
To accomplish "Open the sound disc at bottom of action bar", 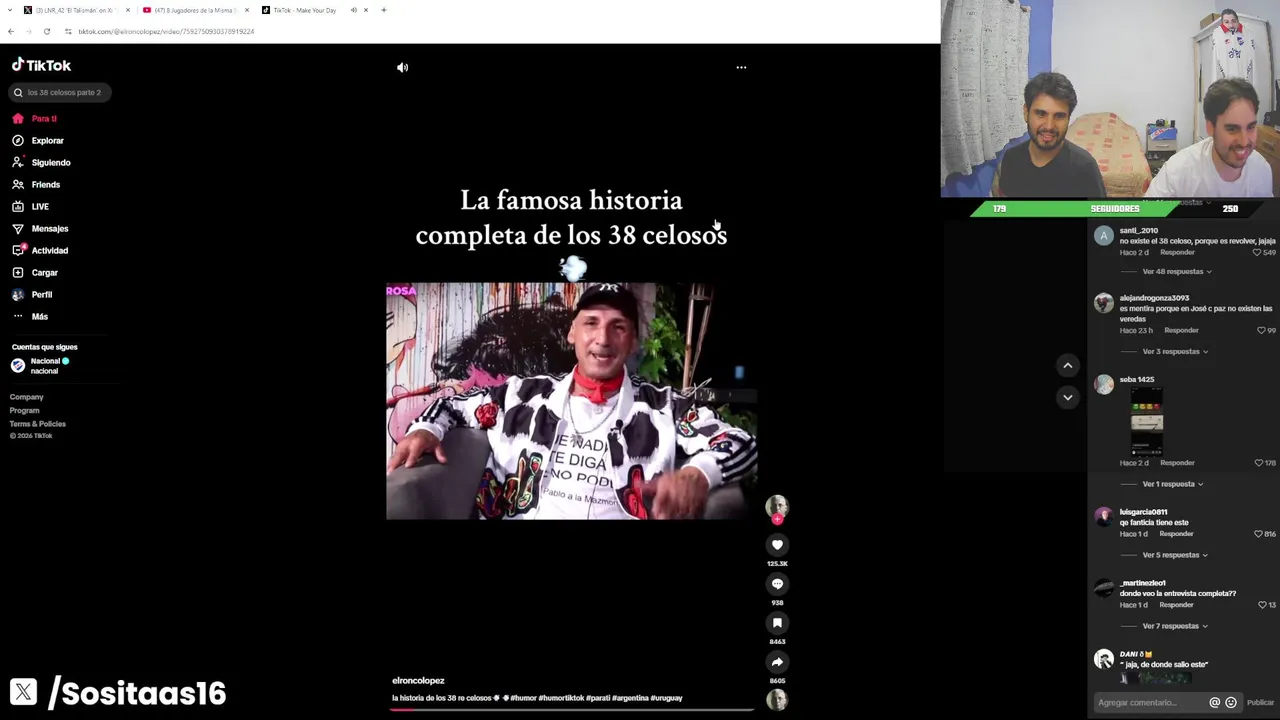I will pyautogui.click(x=777, y=700).
